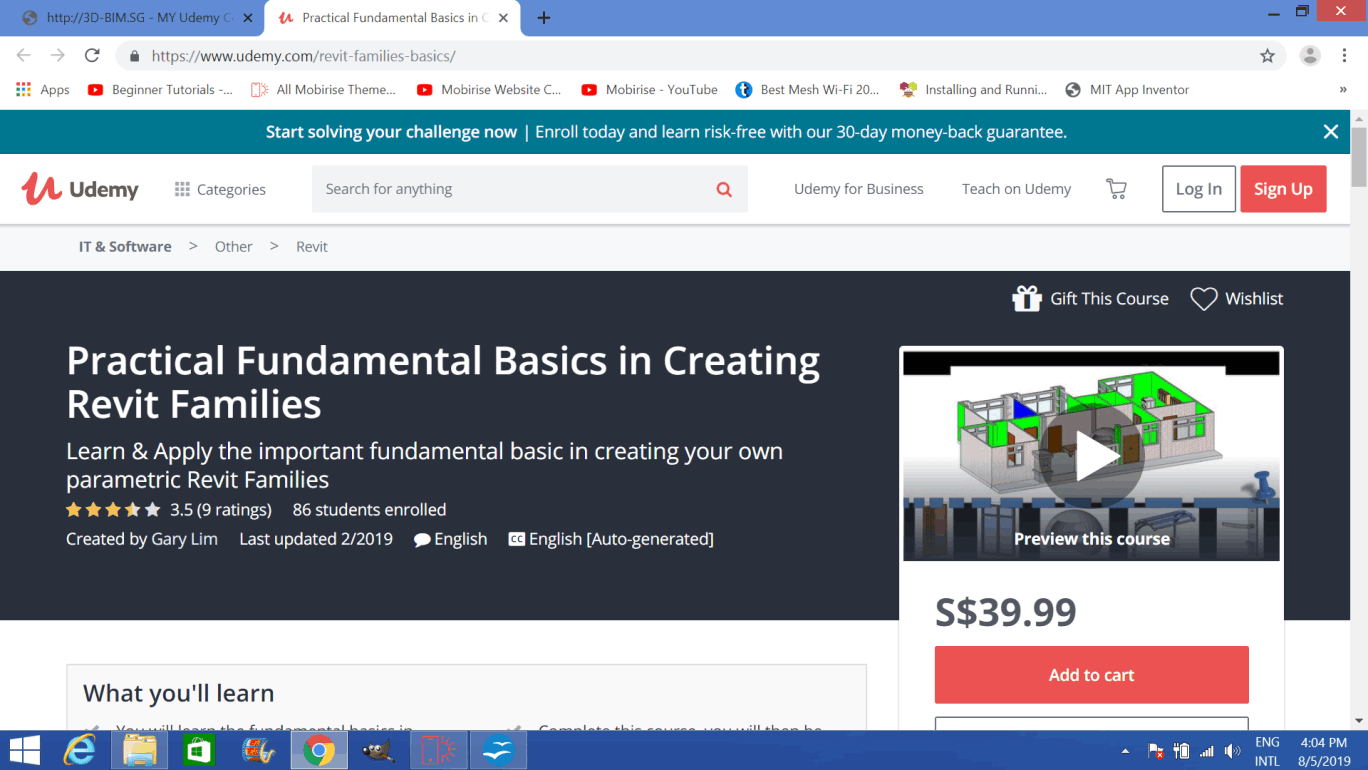Open Chrome profile avatar icon
This screenshot has height=770, width=1368.
pos(1310,56)
